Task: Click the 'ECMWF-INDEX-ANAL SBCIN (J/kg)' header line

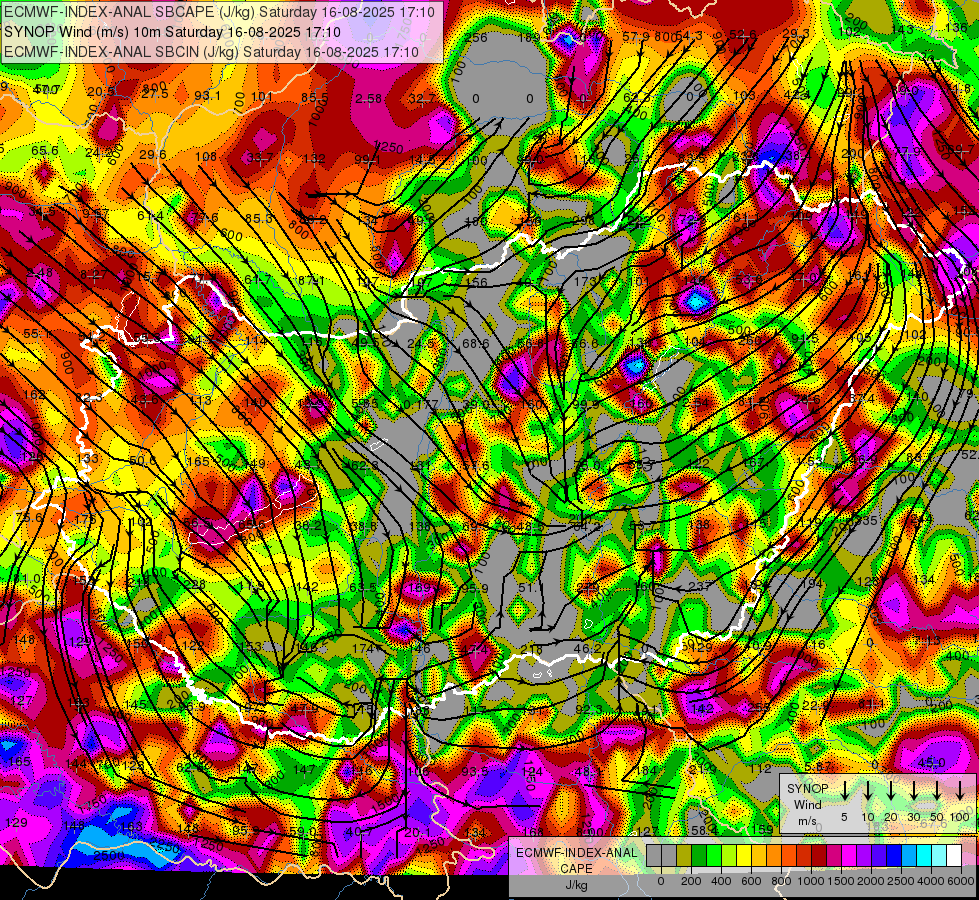Action: (211, 52)
